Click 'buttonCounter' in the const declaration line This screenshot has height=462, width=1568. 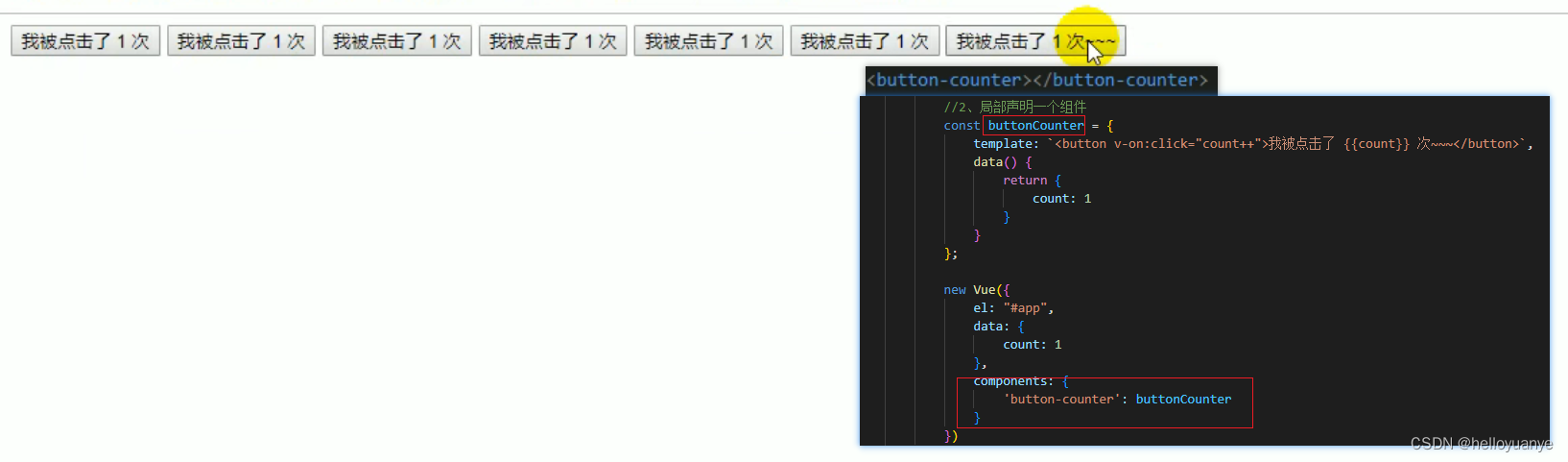click(x=1034, y=126)
